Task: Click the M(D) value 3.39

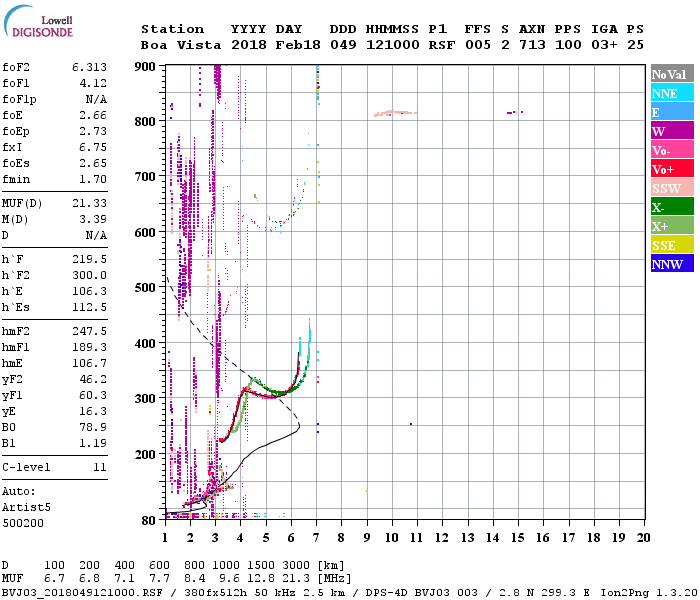Action: click(x=93, y=220)
